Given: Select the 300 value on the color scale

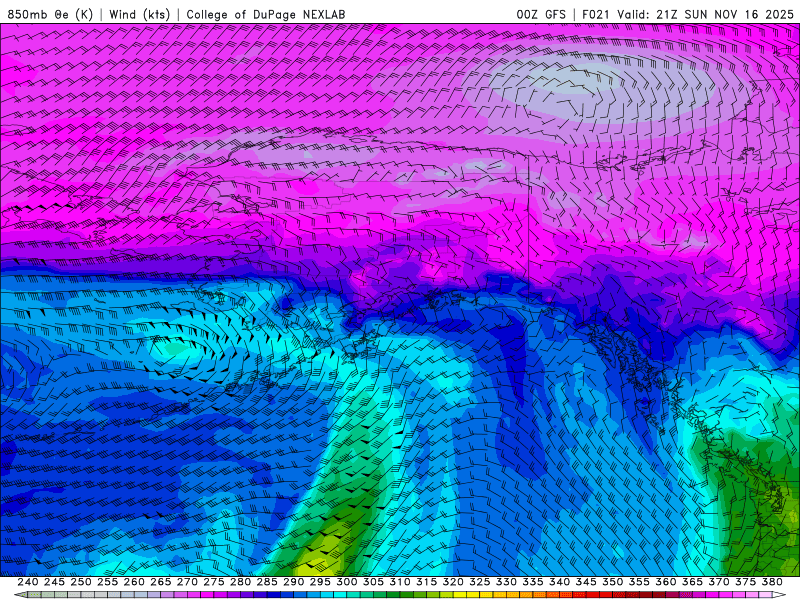Looking at the screenshot, I should (x=346, y=582).
